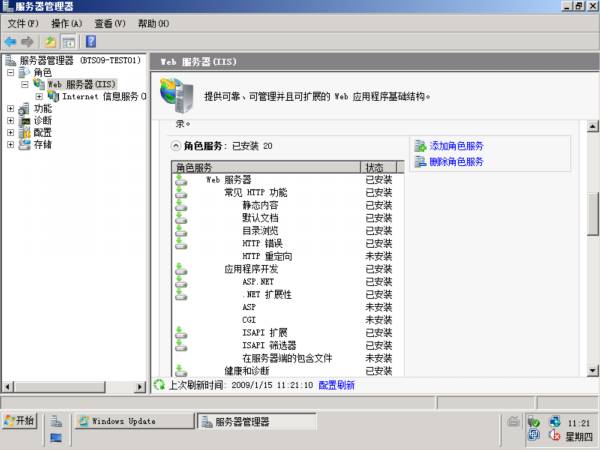The image size is (600, 450).
Task: Expand the 诊断 tree node
Action: (x=11, y=121)
